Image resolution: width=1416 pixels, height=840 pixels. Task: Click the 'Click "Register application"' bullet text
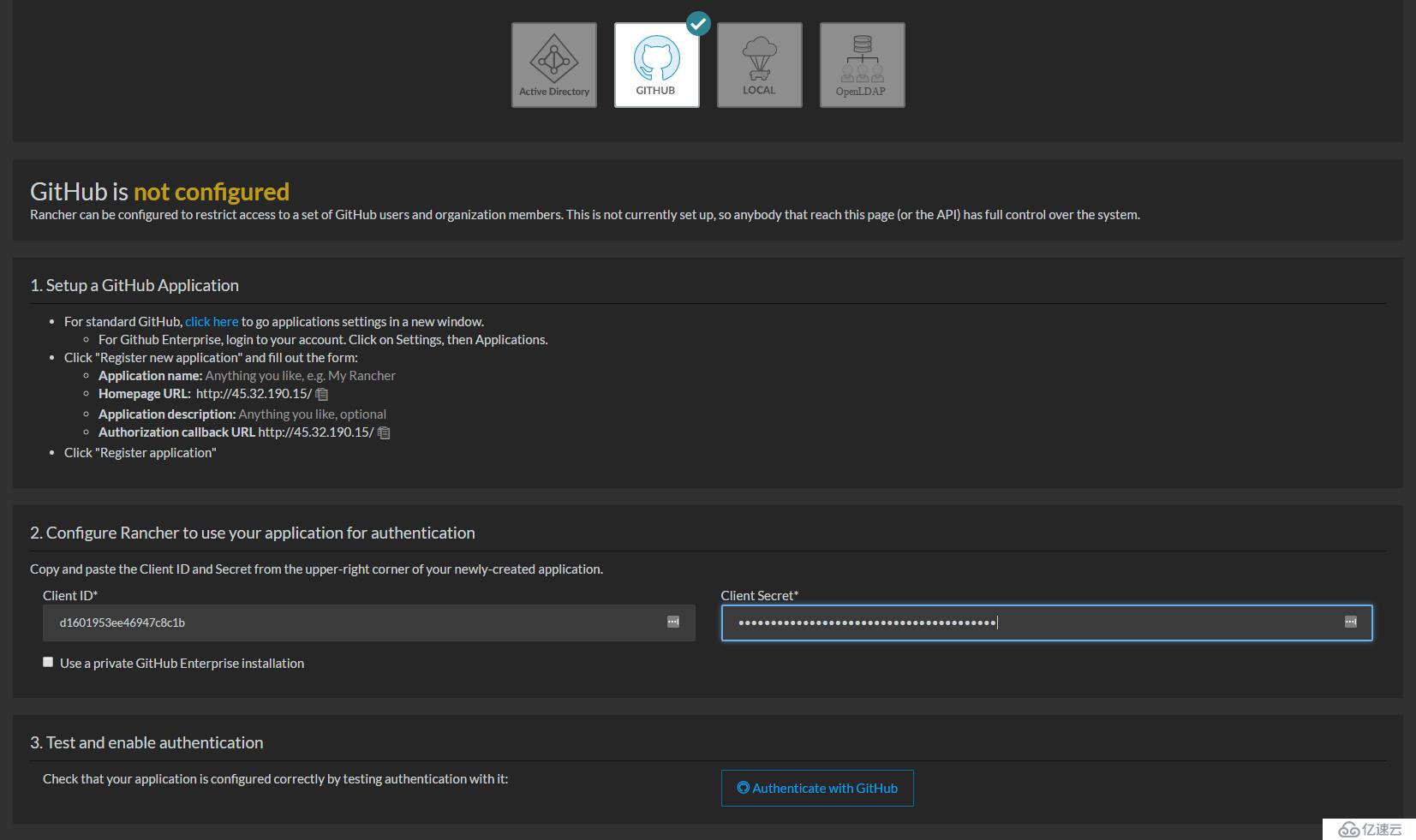[140, 453]
